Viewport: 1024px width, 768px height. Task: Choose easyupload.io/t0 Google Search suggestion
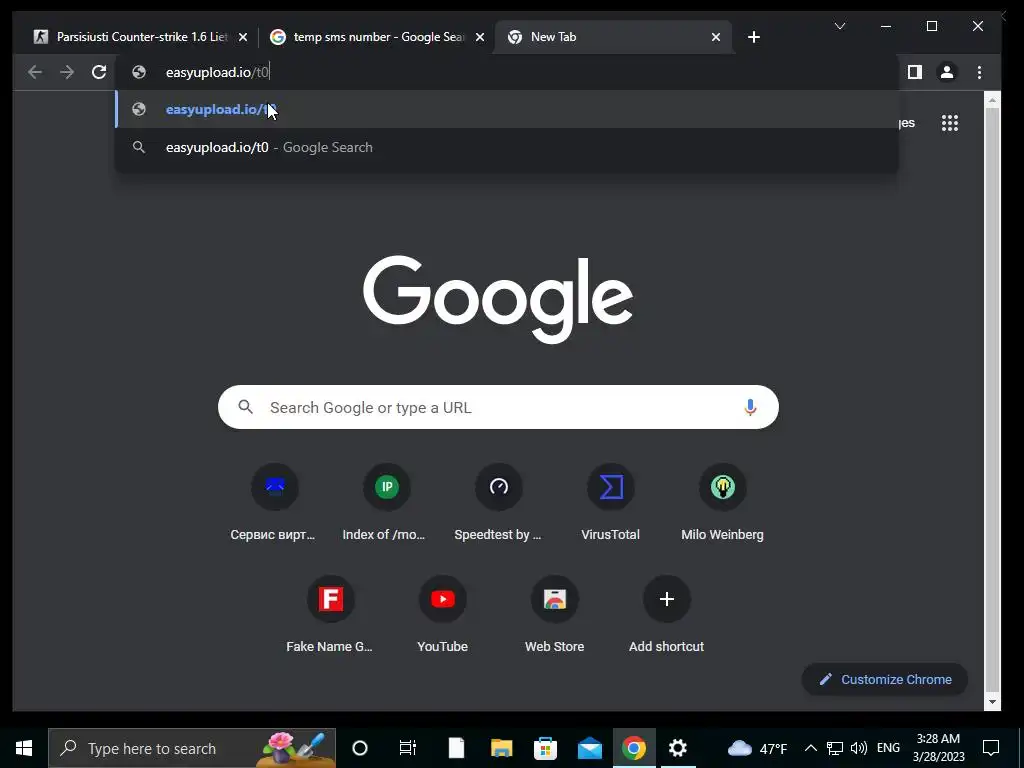coord(507,147)
